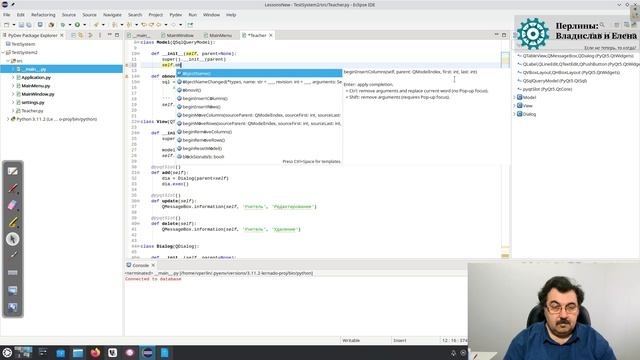Toggle Link with Editor in Package Explorer
This screenshot has height=360, width=640.
(x=81, y=36)
